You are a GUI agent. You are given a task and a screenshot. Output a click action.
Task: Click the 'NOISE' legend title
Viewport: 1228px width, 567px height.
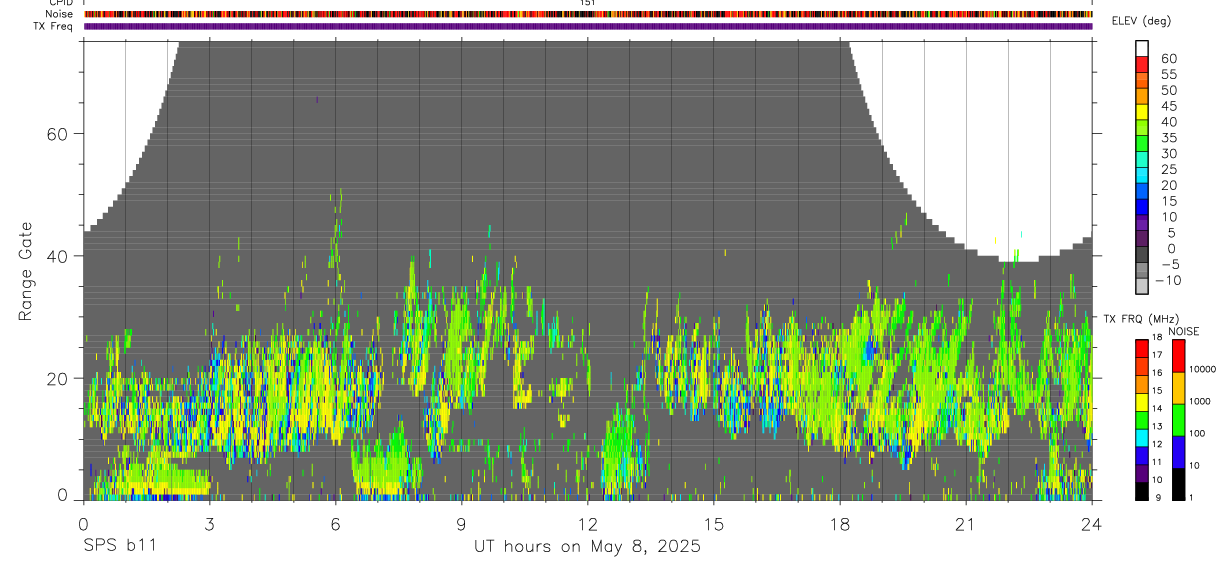tap(1183, 331)
